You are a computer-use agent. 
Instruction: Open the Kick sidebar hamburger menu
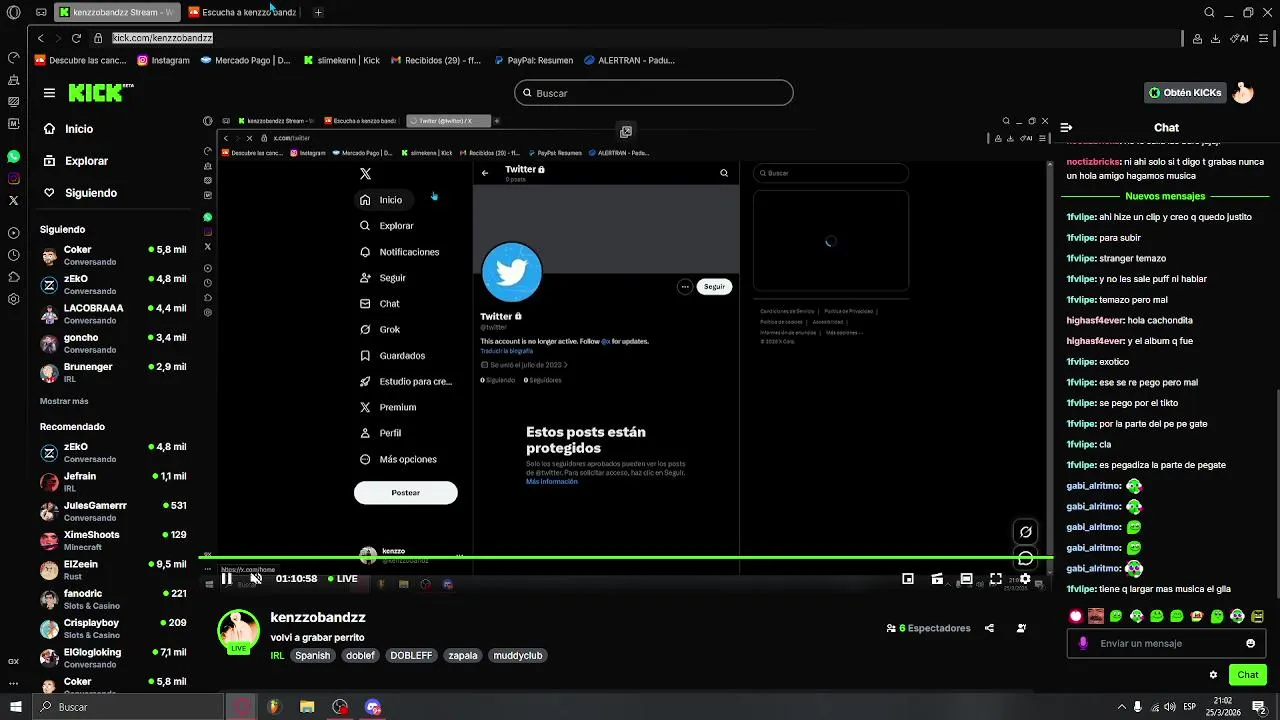(49, 93)
